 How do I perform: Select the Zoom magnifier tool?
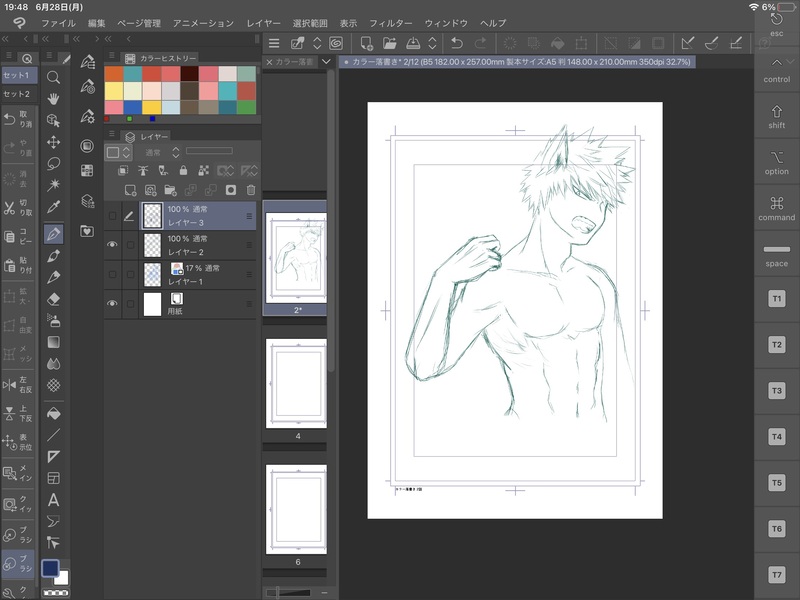pyautogui.click(x=54, y=77)
